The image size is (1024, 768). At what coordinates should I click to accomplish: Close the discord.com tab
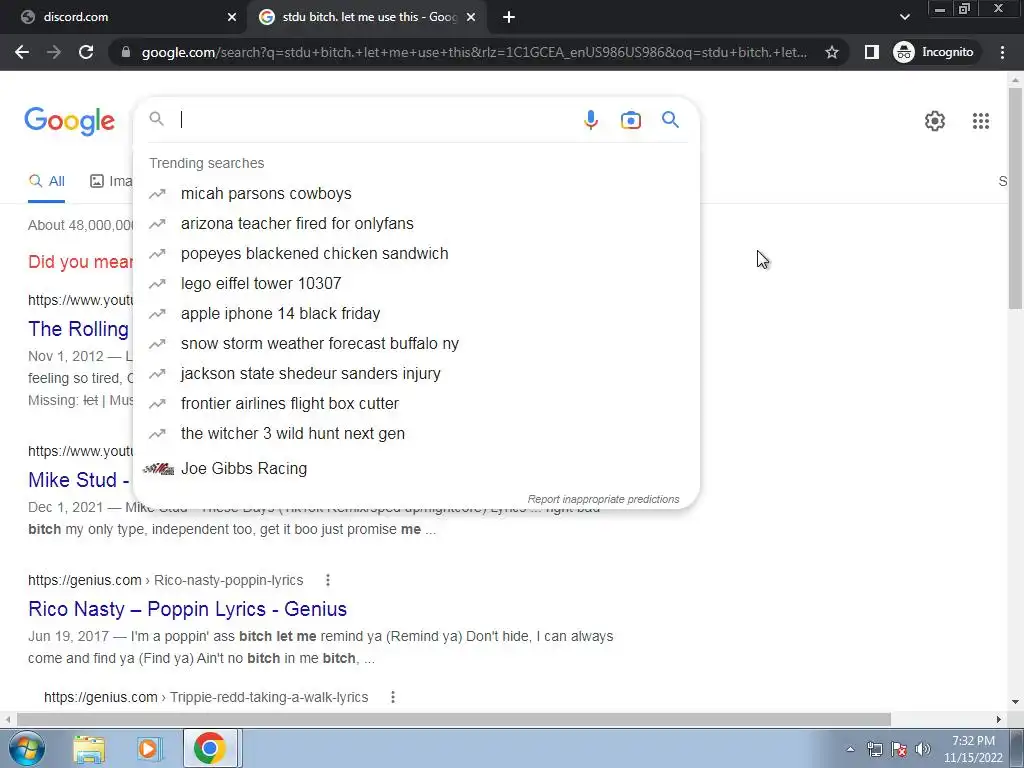[232, 18]
